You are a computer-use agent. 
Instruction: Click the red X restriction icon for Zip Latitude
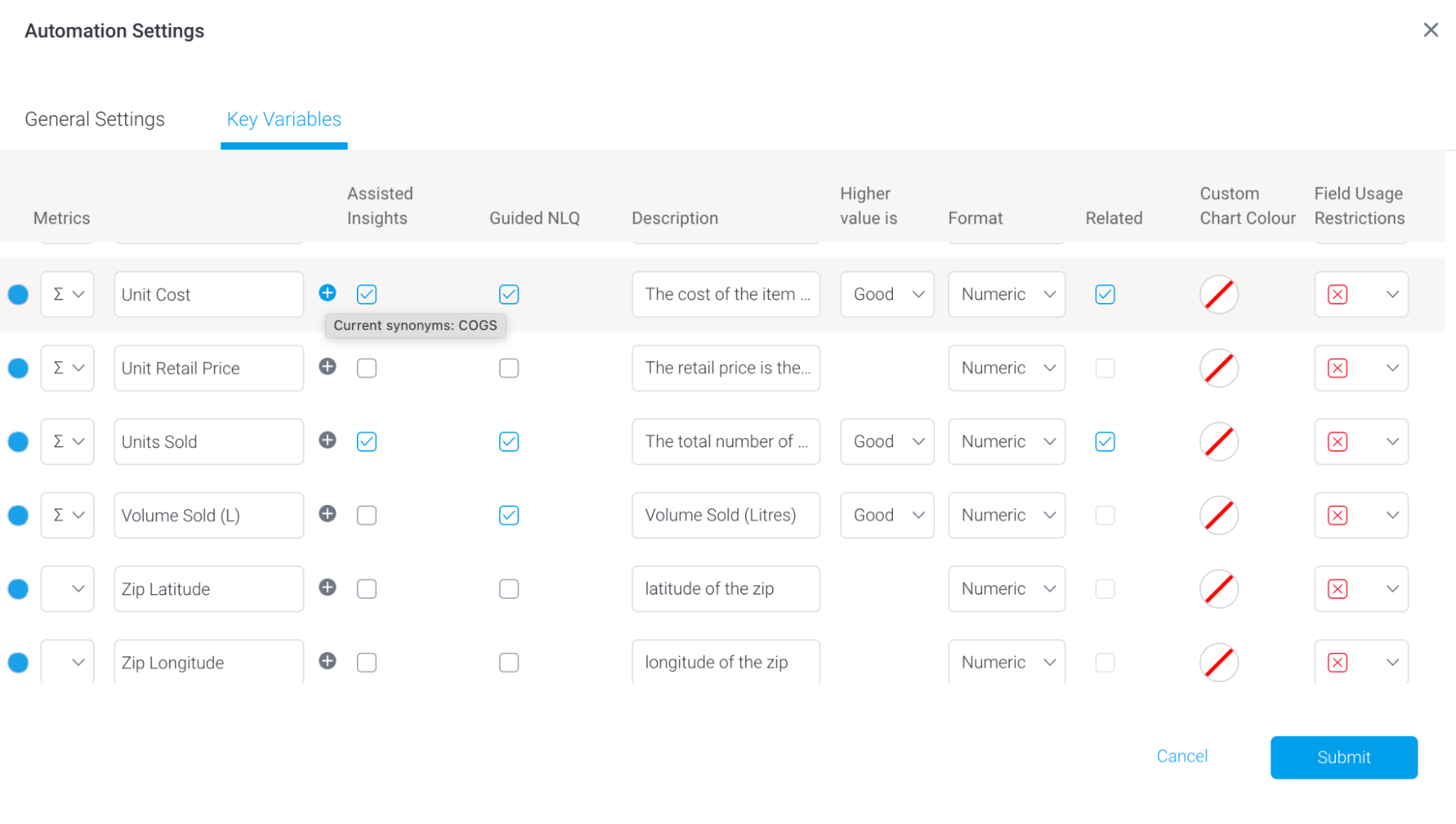(x=1337, y=589)
